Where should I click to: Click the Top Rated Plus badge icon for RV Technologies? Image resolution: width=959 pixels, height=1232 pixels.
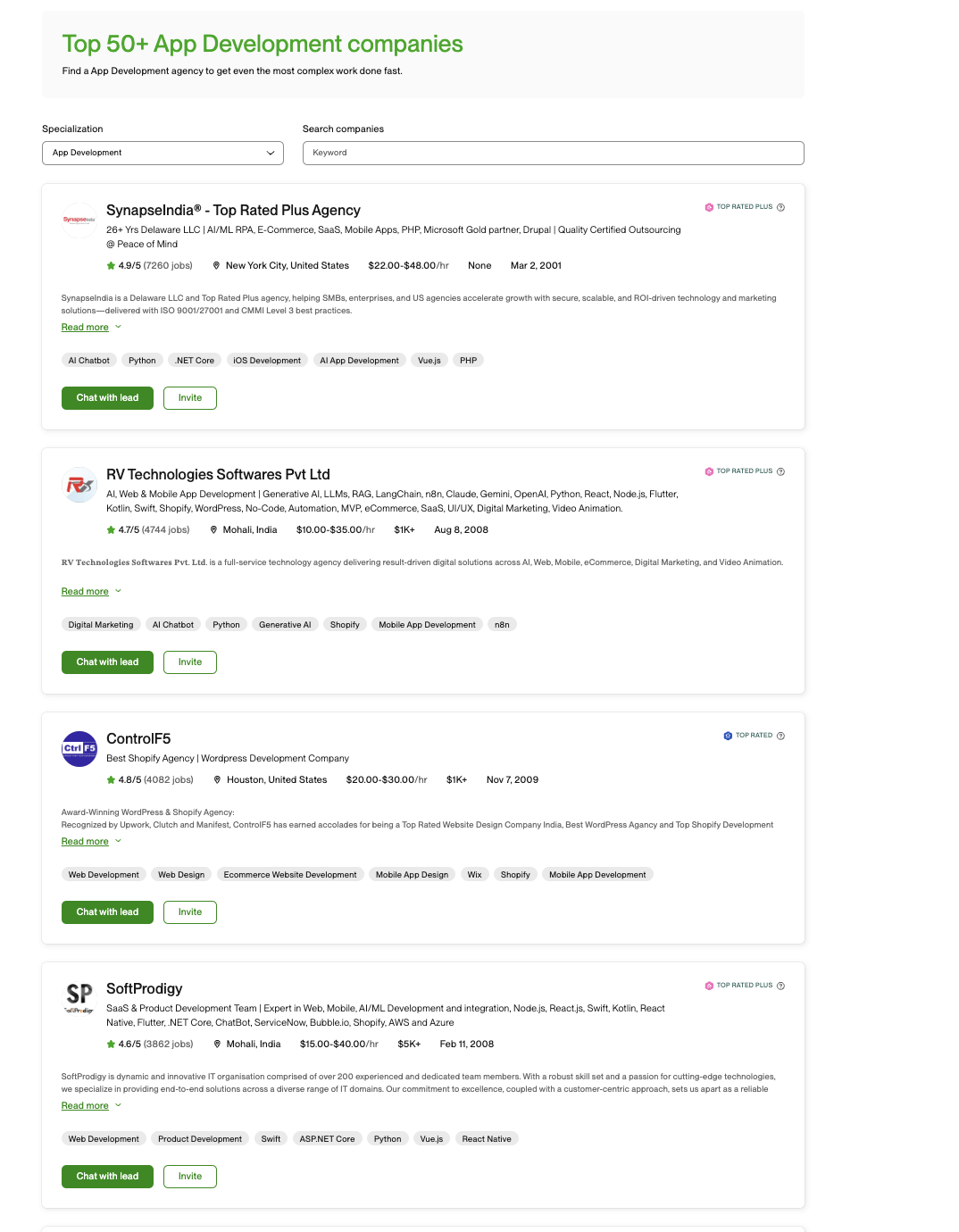709,471
